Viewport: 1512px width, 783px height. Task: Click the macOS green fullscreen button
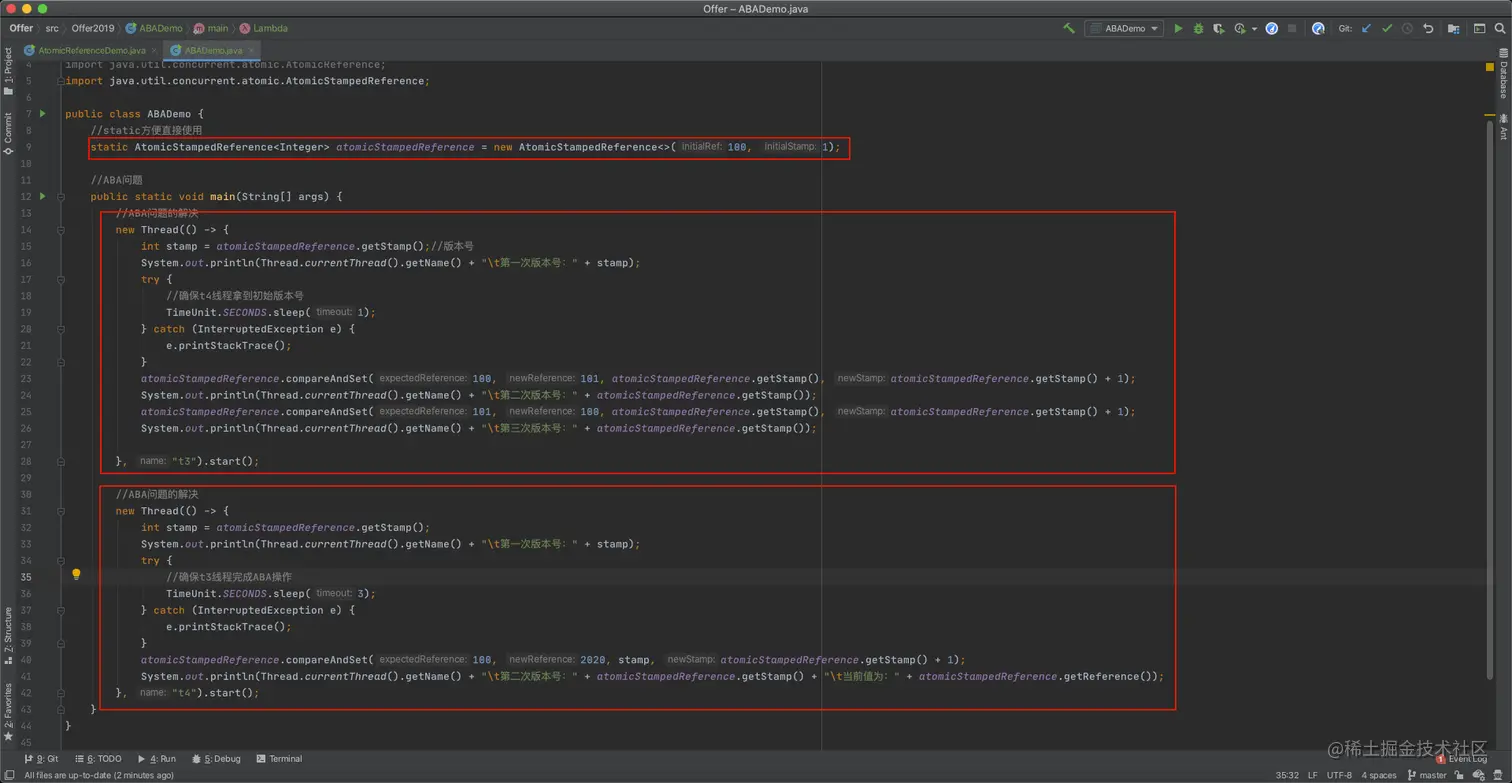click(42, 9)
